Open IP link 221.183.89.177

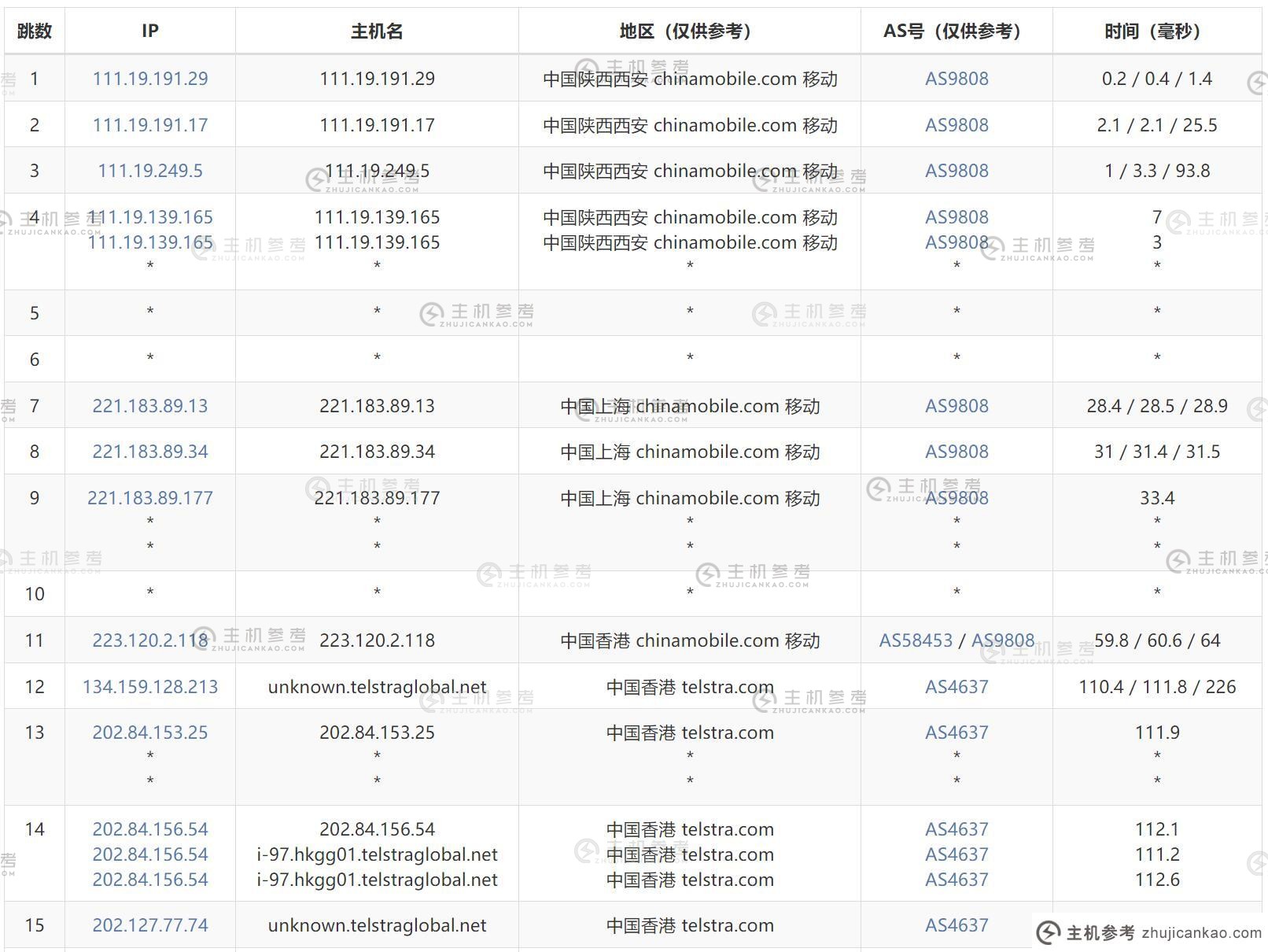tap(150, 498)
